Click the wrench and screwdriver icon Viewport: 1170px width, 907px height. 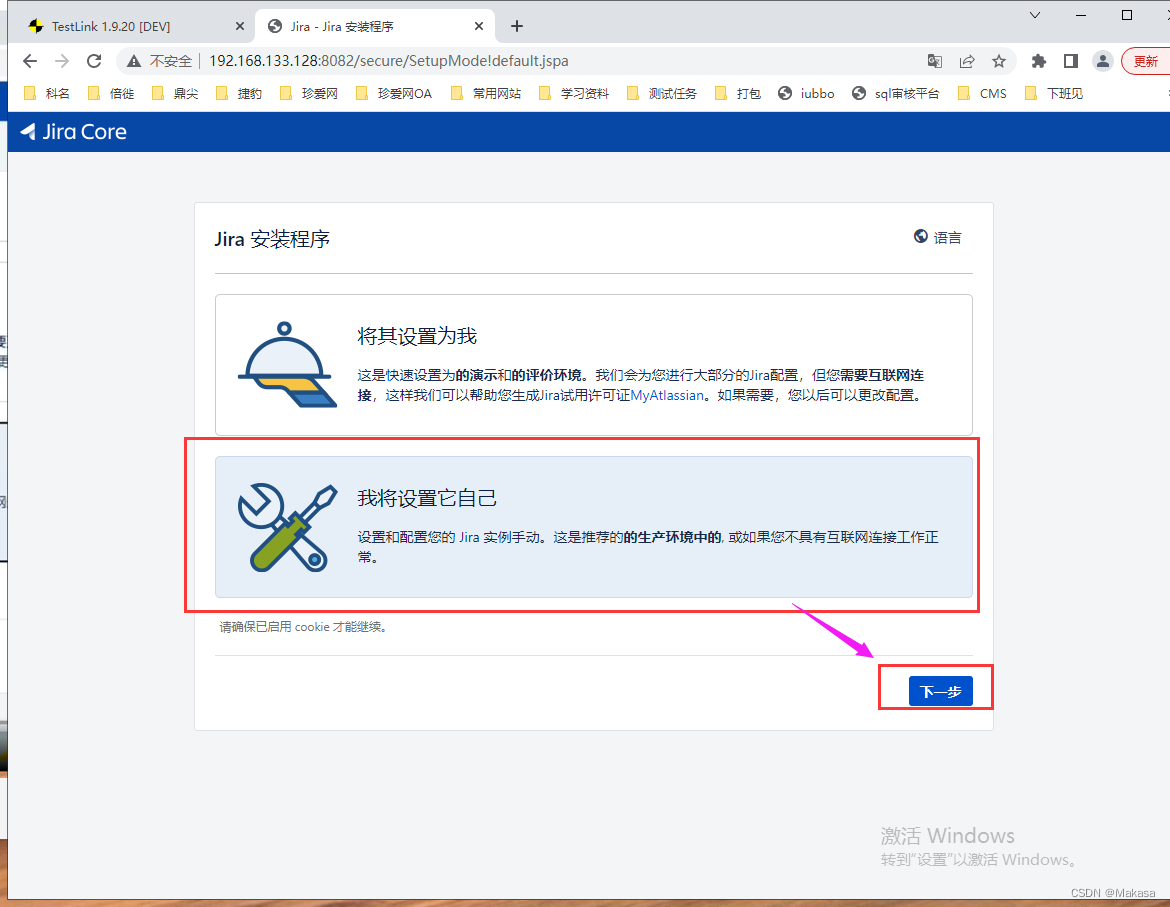point(287,528)
